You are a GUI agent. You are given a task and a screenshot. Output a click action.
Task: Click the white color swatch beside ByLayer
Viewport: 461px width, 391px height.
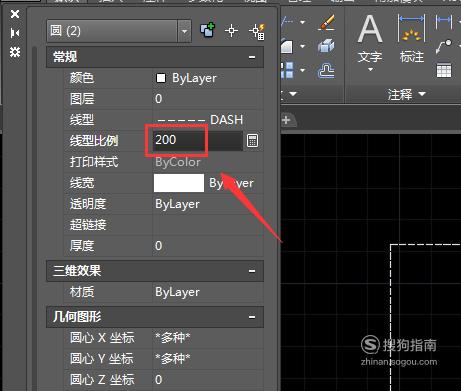click(x=161, y=78)
